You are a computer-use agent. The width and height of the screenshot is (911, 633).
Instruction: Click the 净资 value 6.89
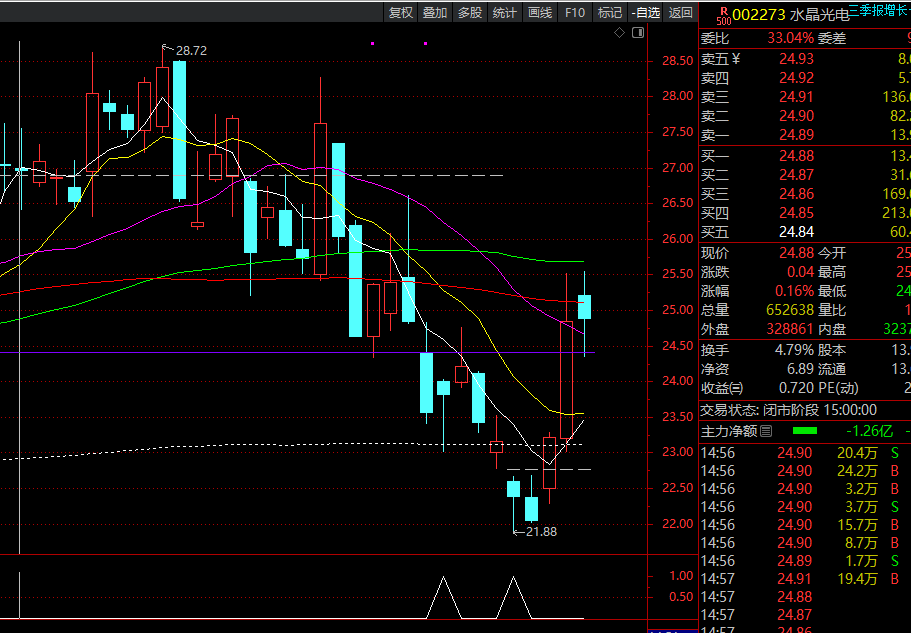coord(801,369)
